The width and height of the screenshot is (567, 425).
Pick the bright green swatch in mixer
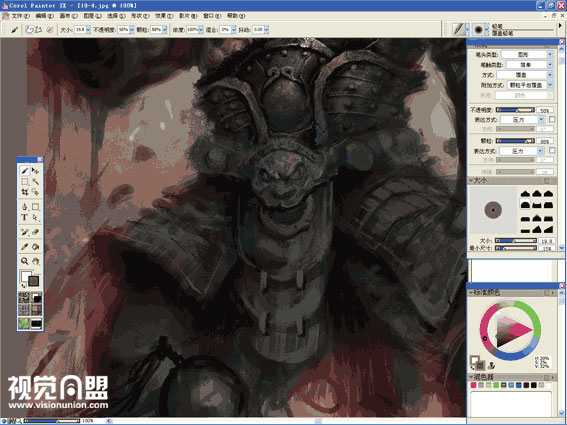click(x=496, y=385)
